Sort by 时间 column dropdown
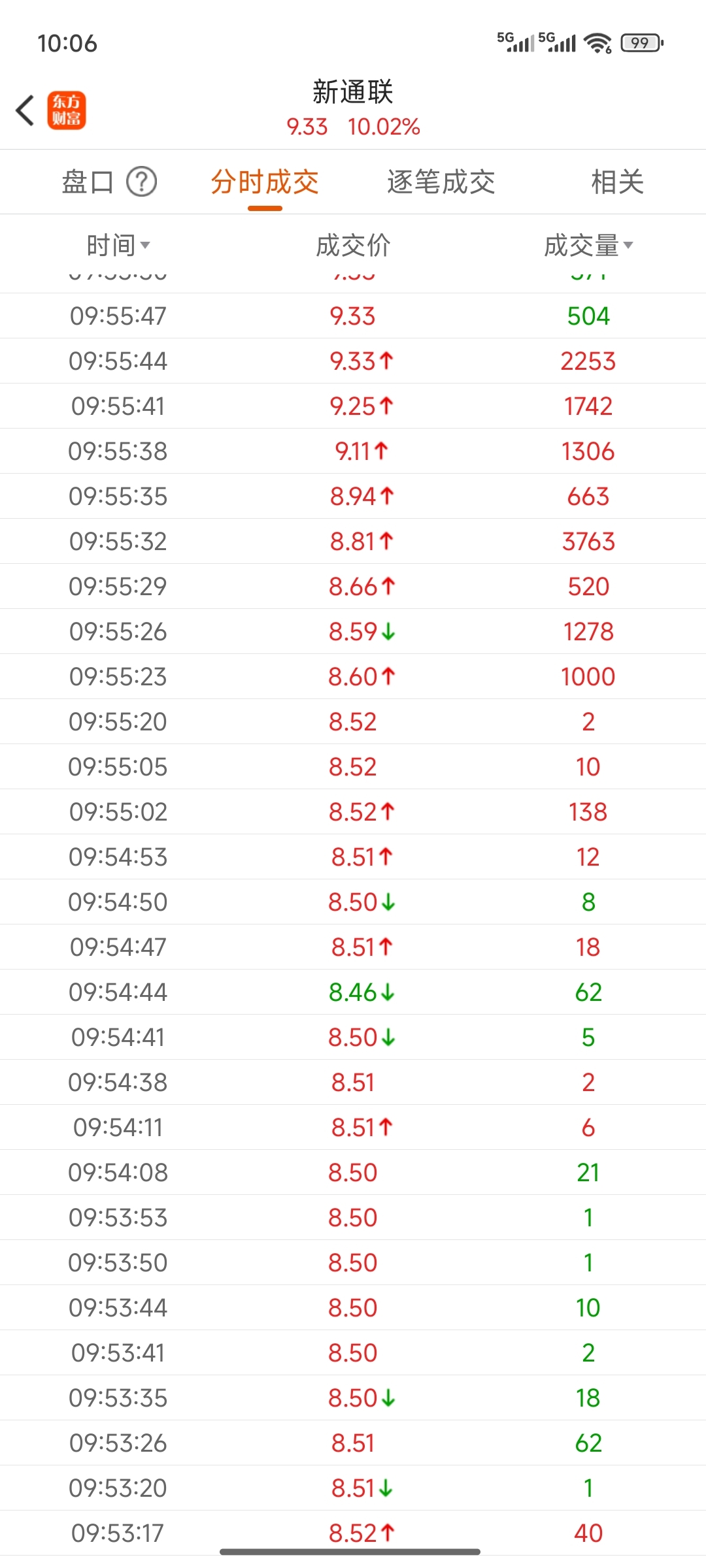This screenshot has height=1568, width=706. pyautogui.click(x=118, y=246)
